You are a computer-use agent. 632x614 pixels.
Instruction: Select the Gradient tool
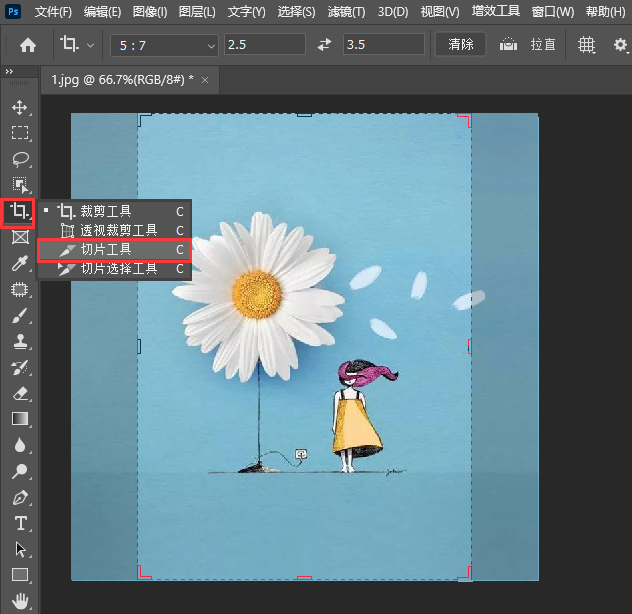19,419
